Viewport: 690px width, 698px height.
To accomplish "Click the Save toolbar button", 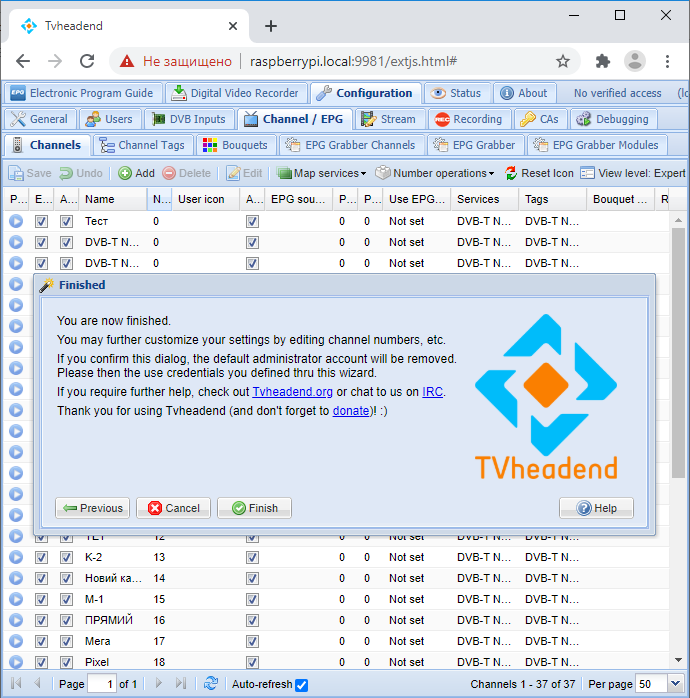I will click(x=30, y=173).
